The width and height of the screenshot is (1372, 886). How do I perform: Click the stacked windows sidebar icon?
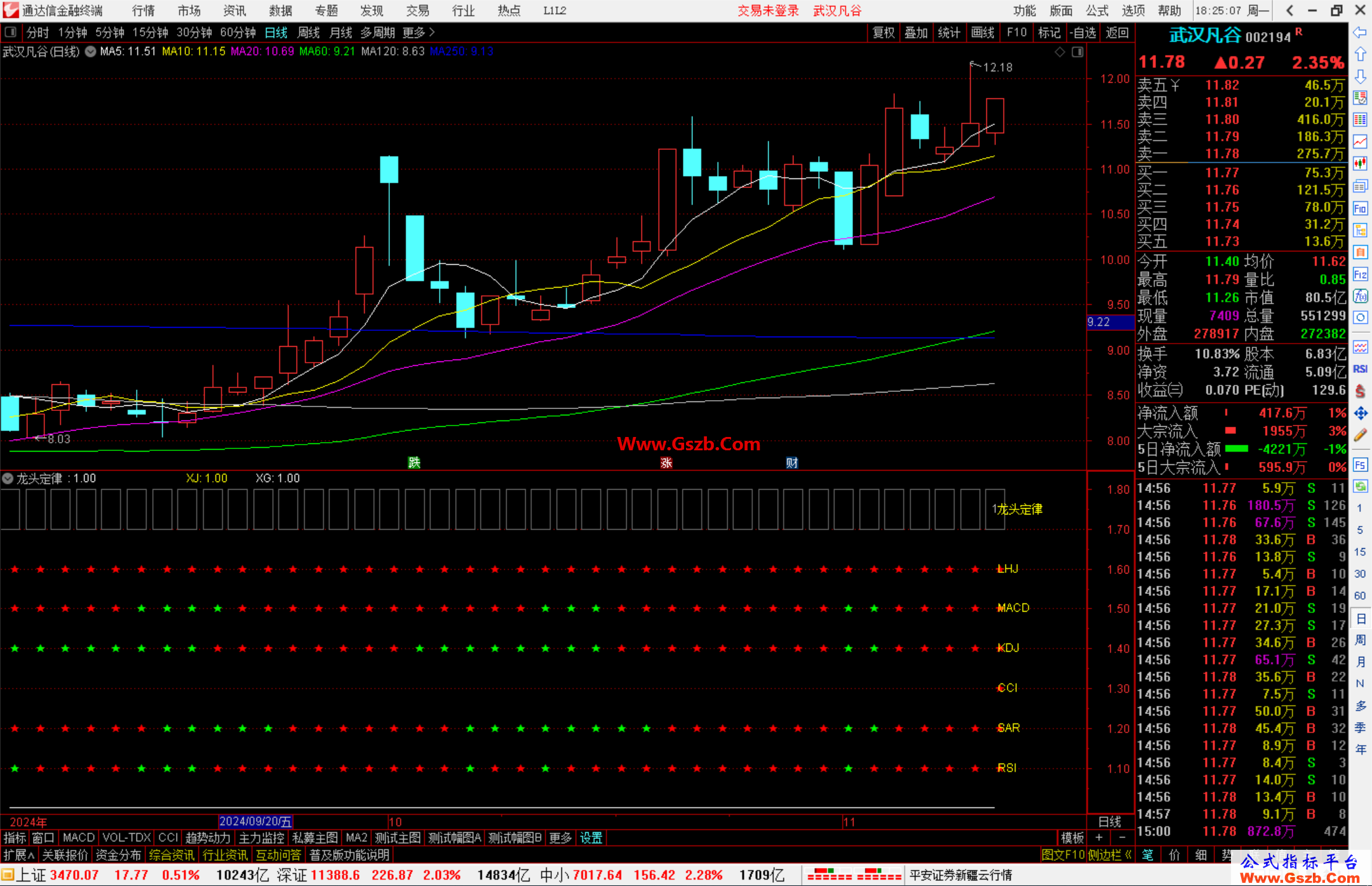coord(1360,186)
